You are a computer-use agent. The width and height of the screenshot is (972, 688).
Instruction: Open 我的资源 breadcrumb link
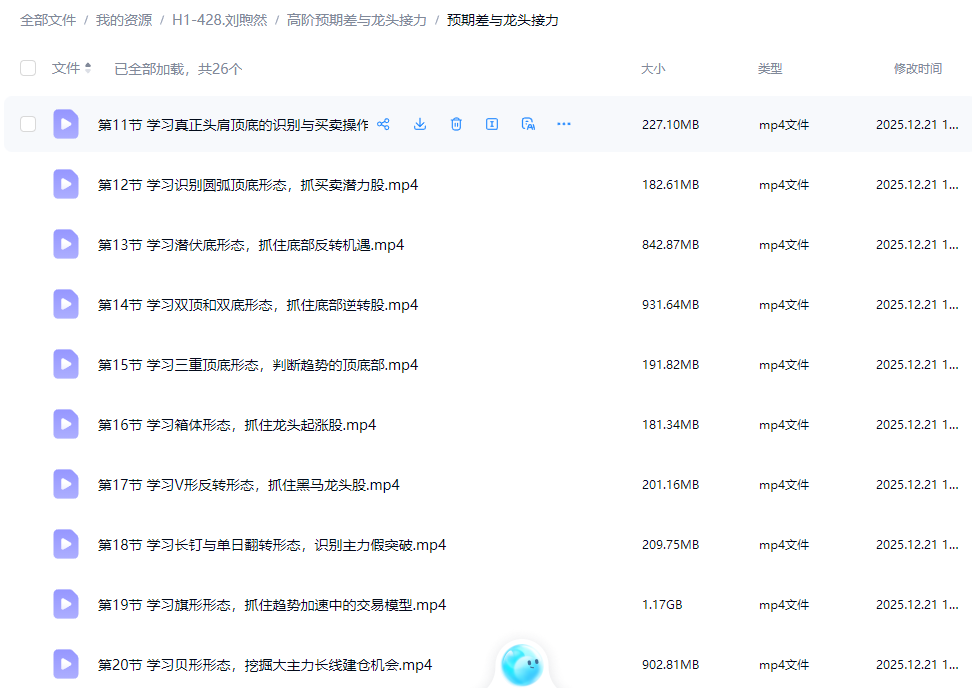[x=122, y=19]
